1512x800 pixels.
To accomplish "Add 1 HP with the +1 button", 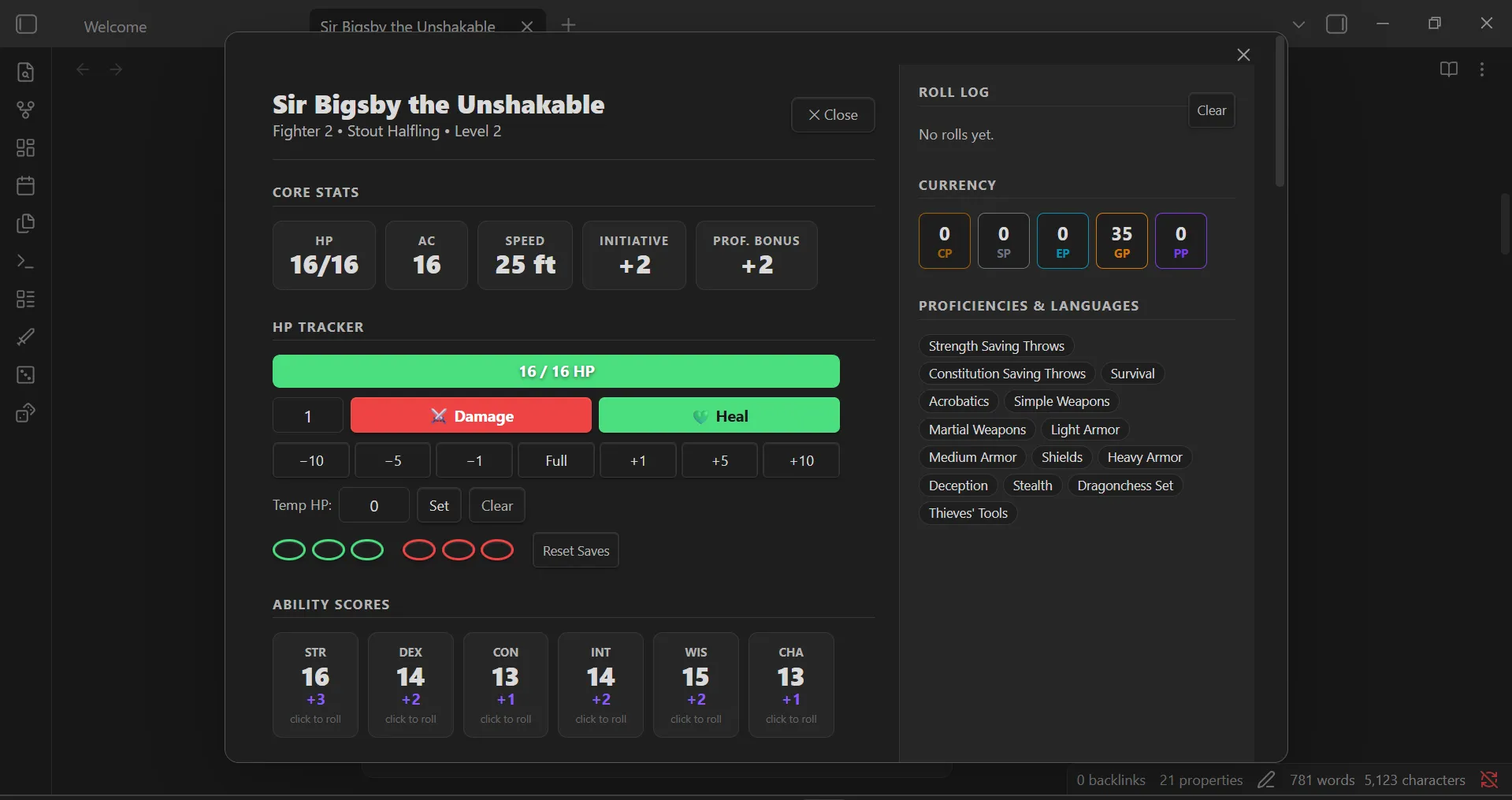I will coord(638,460).
